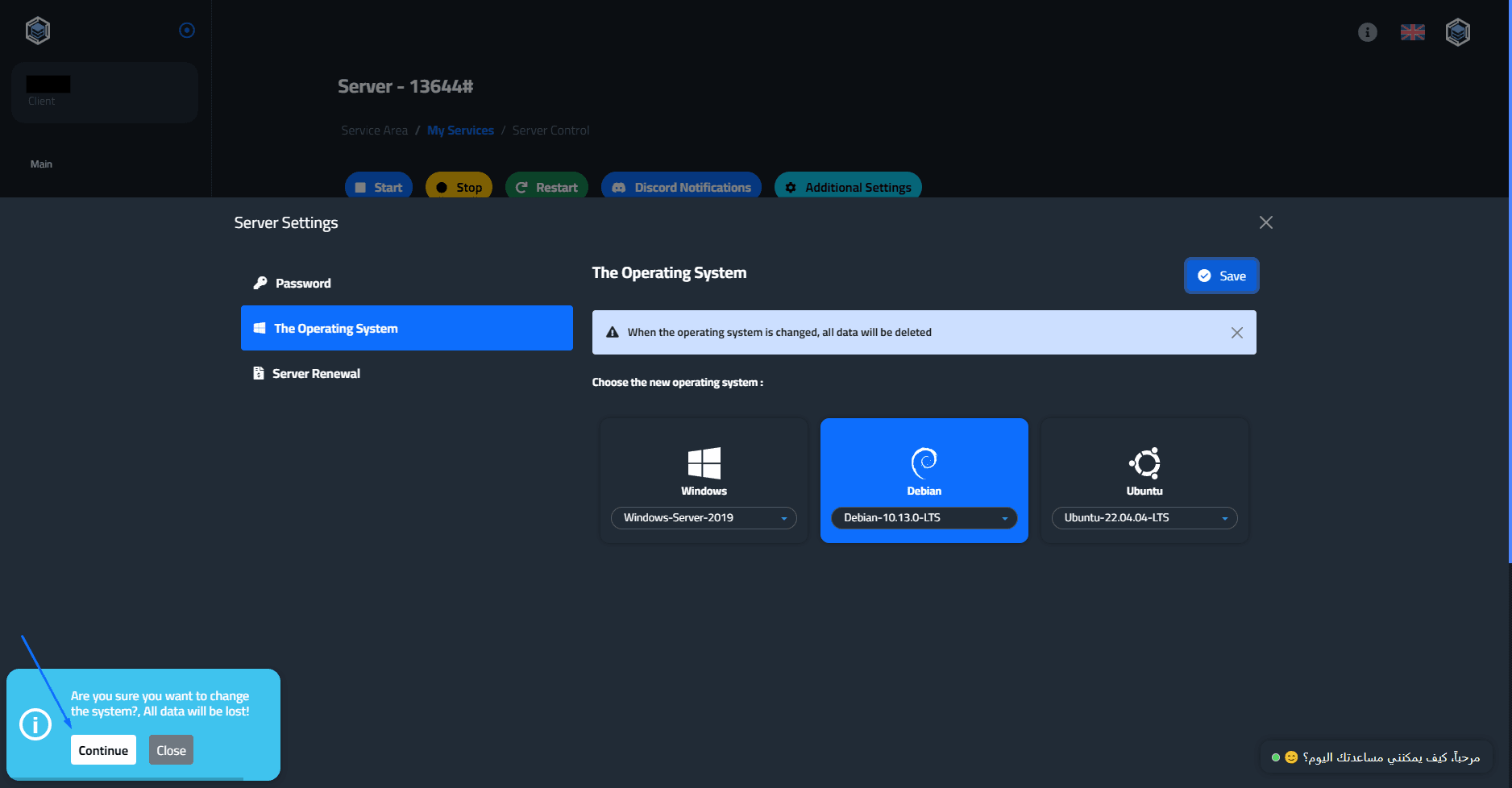Screen dimensions: 1512x788
Task: Open the Password settings tab
Action: click(407, 283)
